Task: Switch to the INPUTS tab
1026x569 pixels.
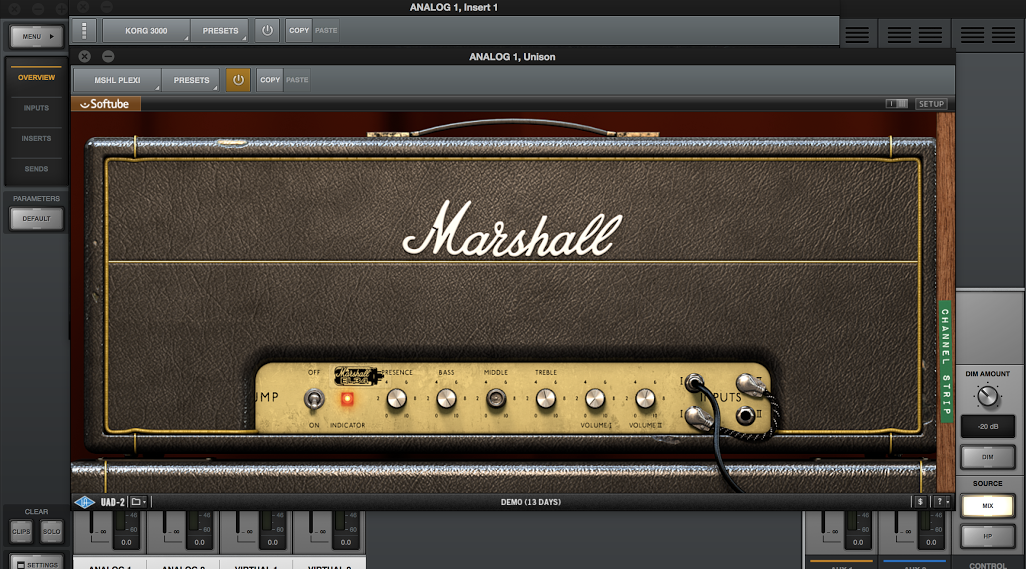Action: point(37,108)
